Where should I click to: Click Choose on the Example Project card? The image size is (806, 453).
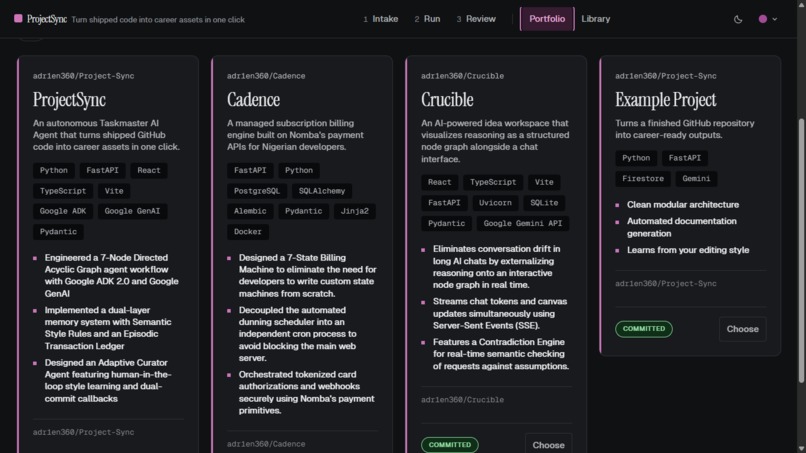pos(742,329)
